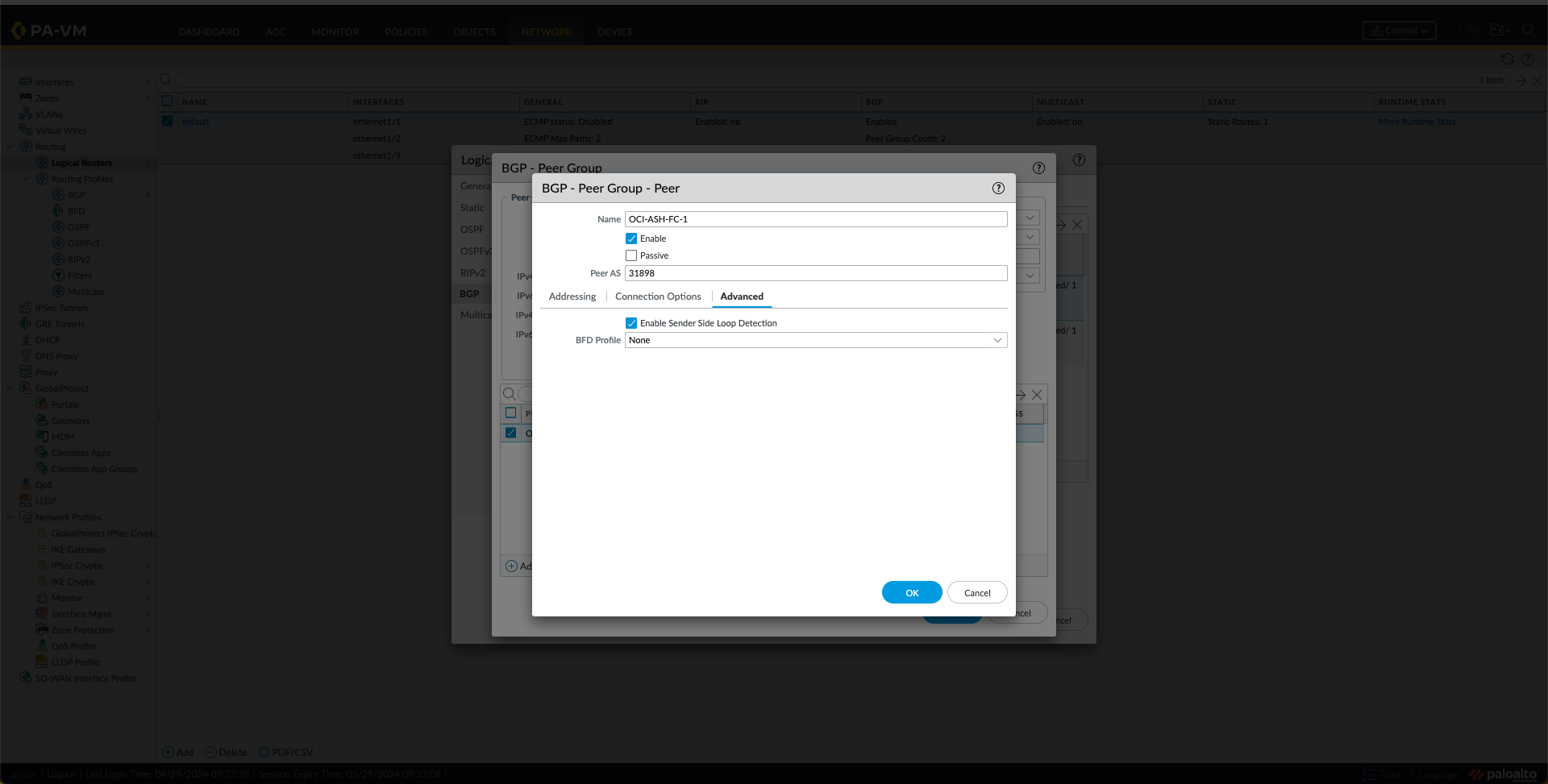Click Cancel in the Peer dialog
Image resolution: width=1548 pixels, height=784 pixels.
(977, 592)
